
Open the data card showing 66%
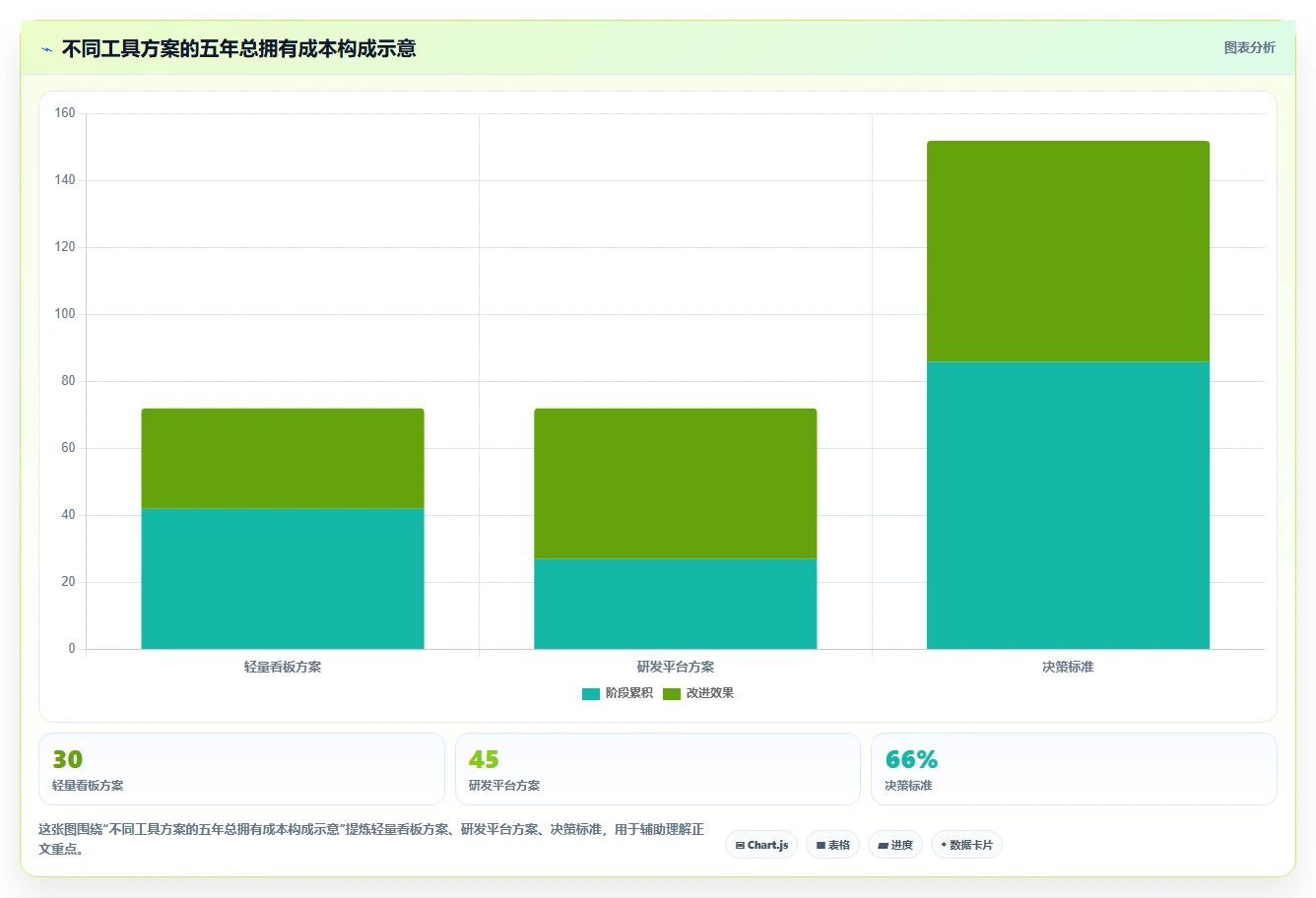coord(1074,769)
